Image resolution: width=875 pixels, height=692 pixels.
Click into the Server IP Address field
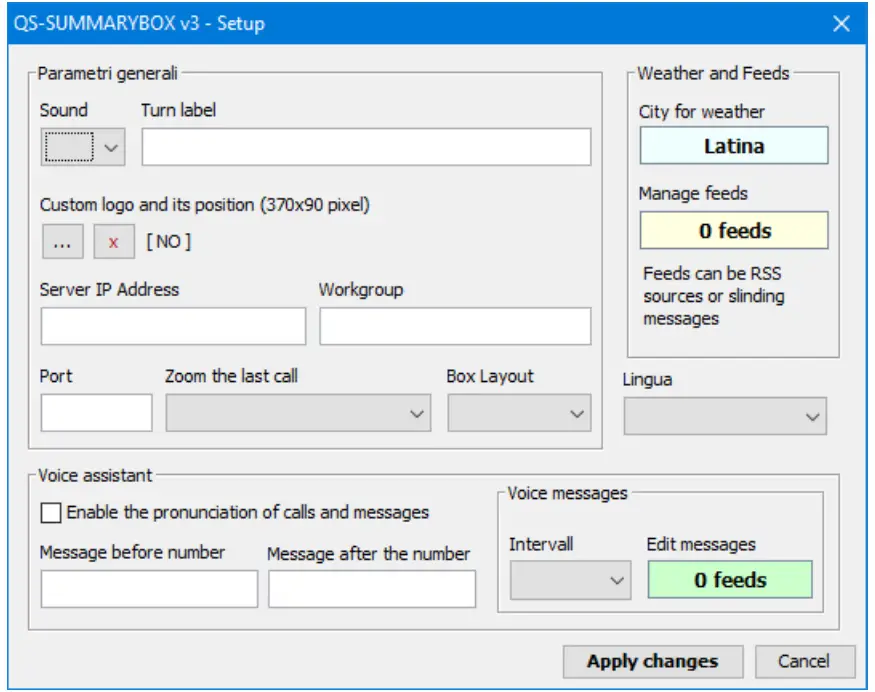[173, 327]
